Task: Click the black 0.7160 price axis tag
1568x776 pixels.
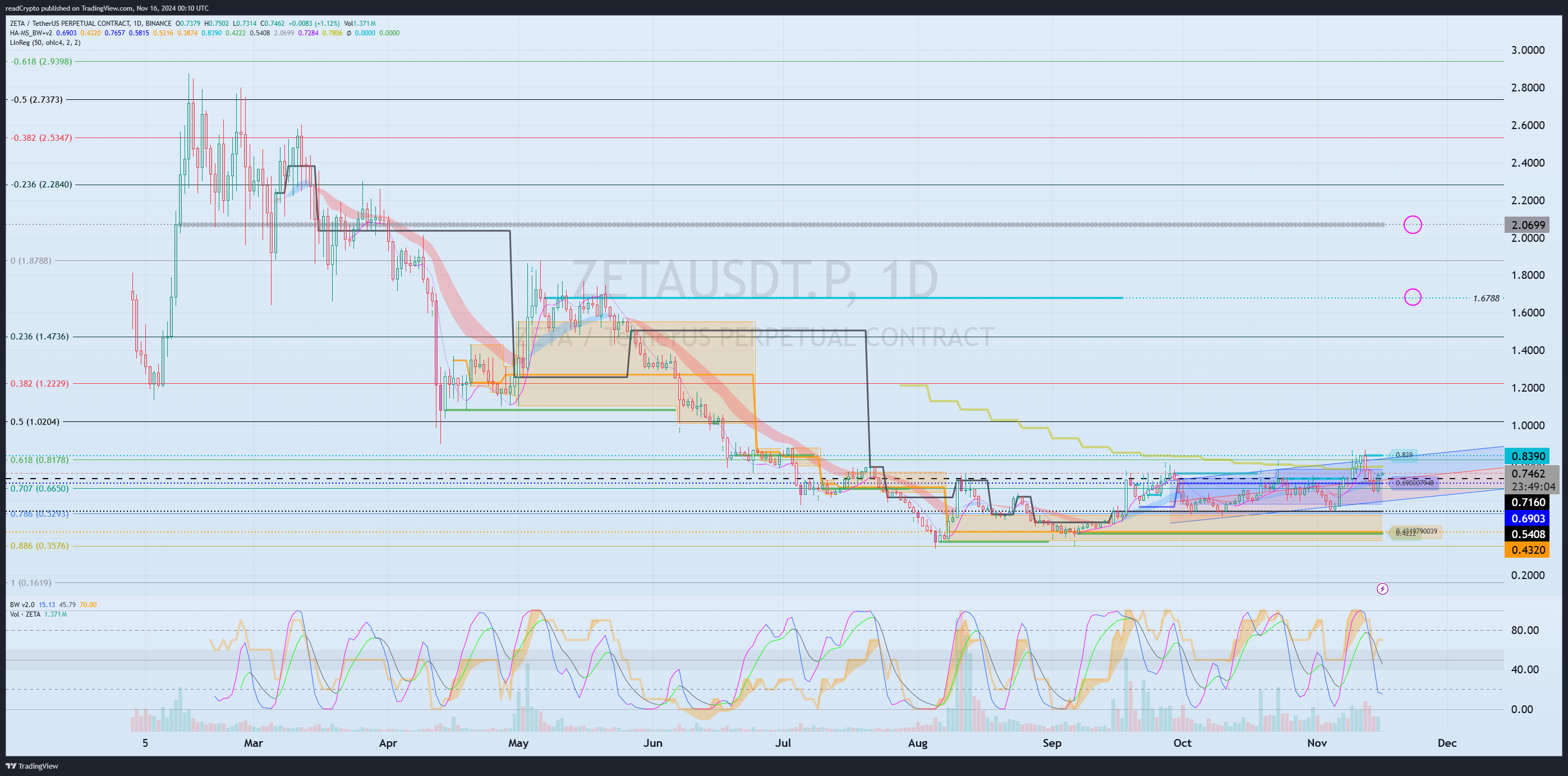Action: [1527, 502]
